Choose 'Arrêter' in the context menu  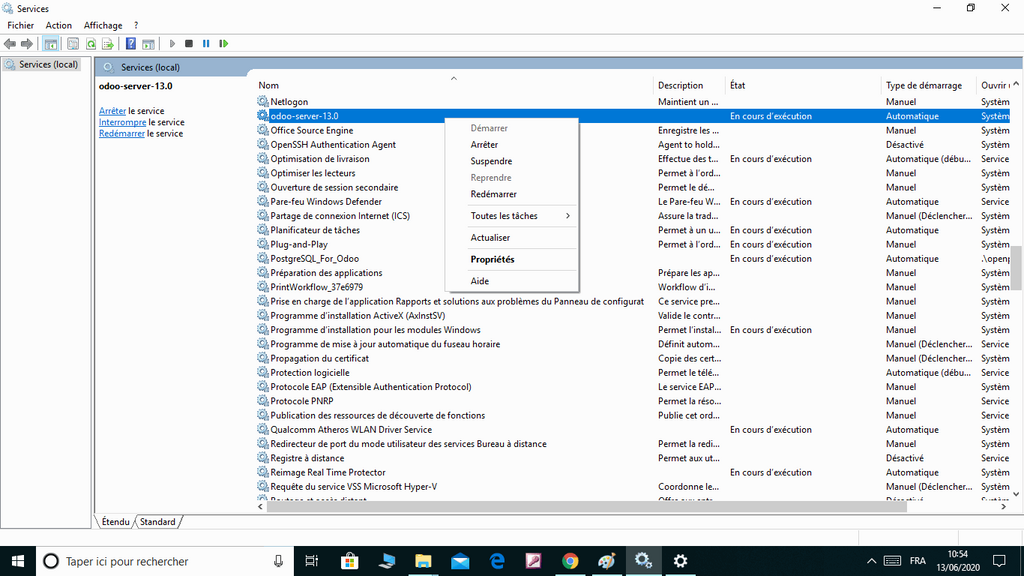click(484, 145)
